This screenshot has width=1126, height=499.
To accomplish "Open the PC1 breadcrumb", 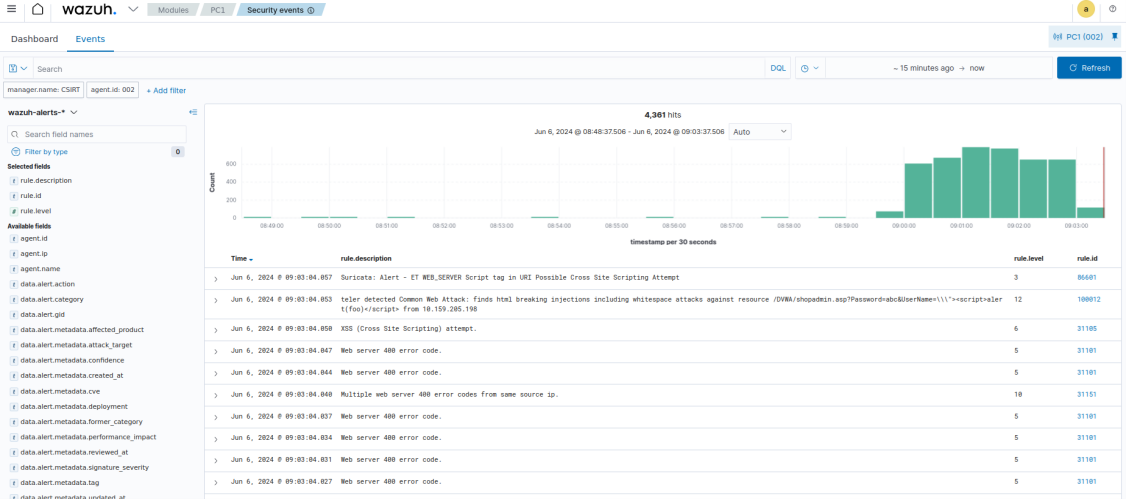I will point(220,10).
